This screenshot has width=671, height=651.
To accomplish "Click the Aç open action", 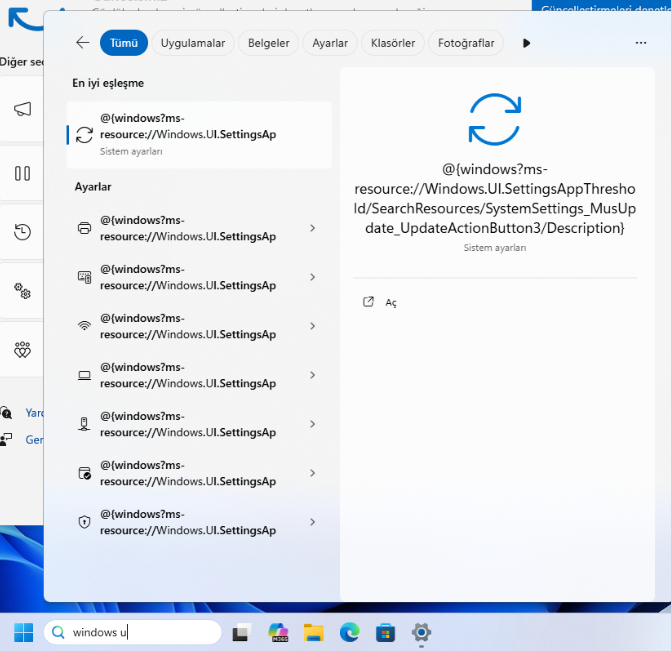I will coord(391,303).
